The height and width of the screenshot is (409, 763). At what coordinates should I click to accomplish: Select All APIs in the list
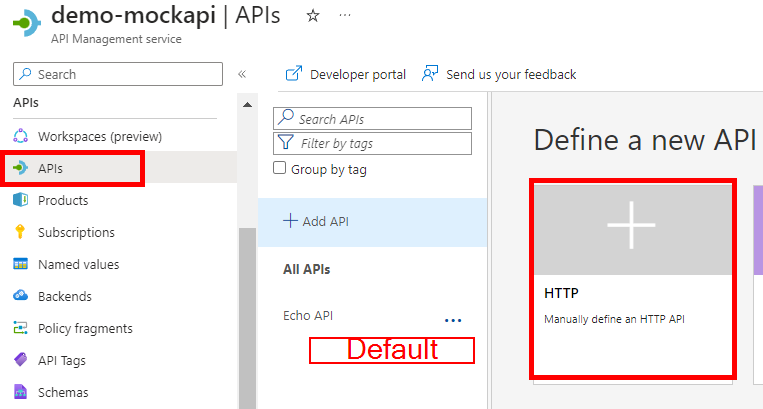[307, 269]
